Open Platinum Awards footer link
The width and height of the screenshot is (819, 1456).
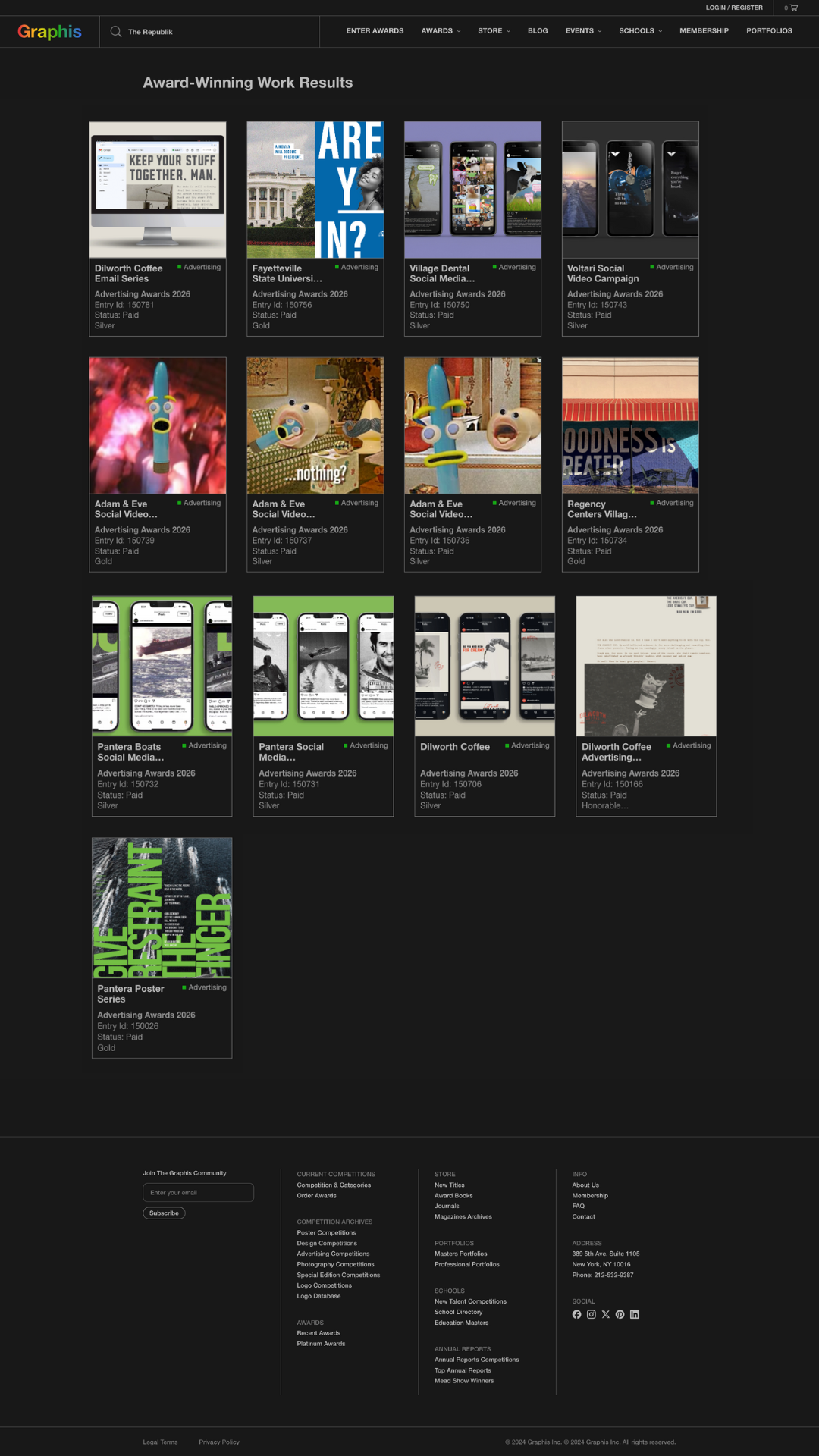point(321,1344)
